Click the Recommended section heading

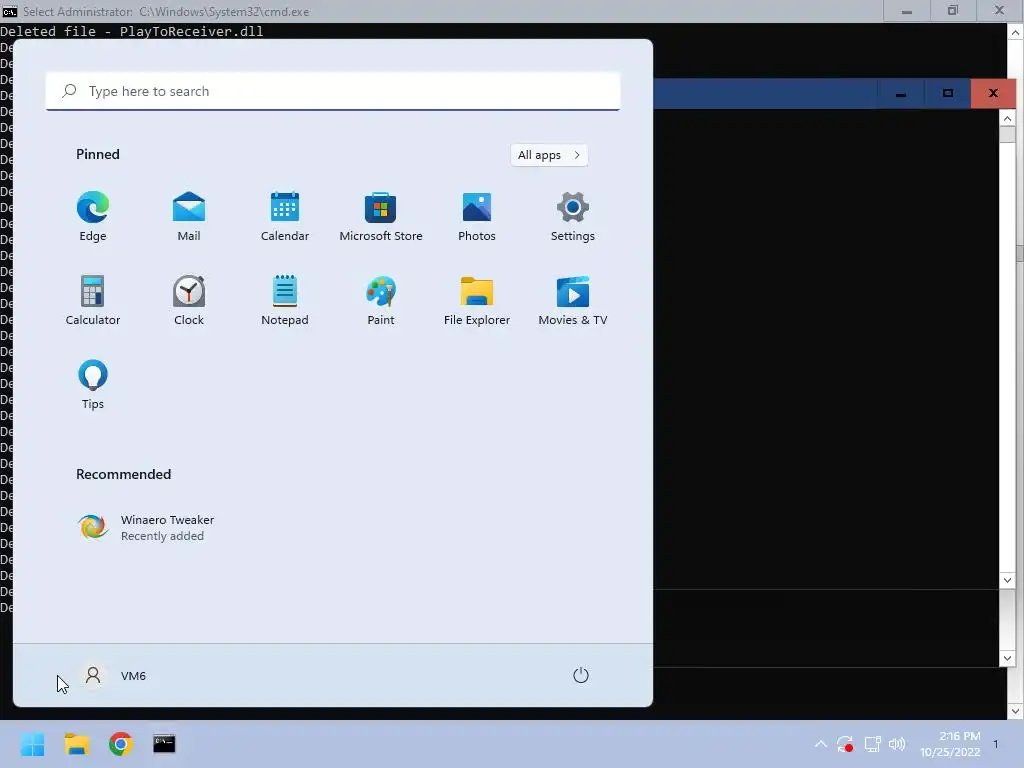click(x=123, y=474)
